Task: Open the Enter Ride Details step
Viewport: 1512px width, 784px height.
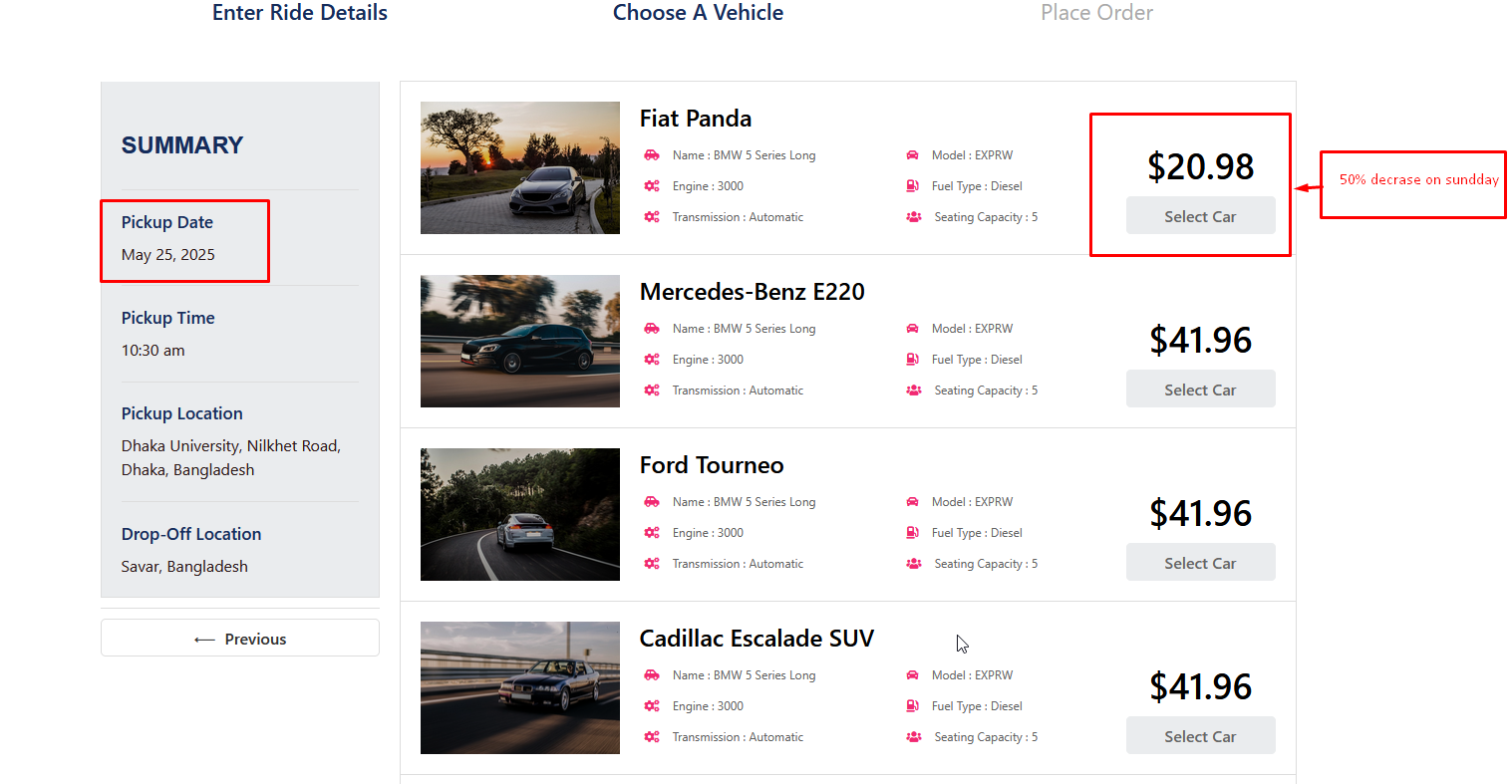Action: (300, 13)
